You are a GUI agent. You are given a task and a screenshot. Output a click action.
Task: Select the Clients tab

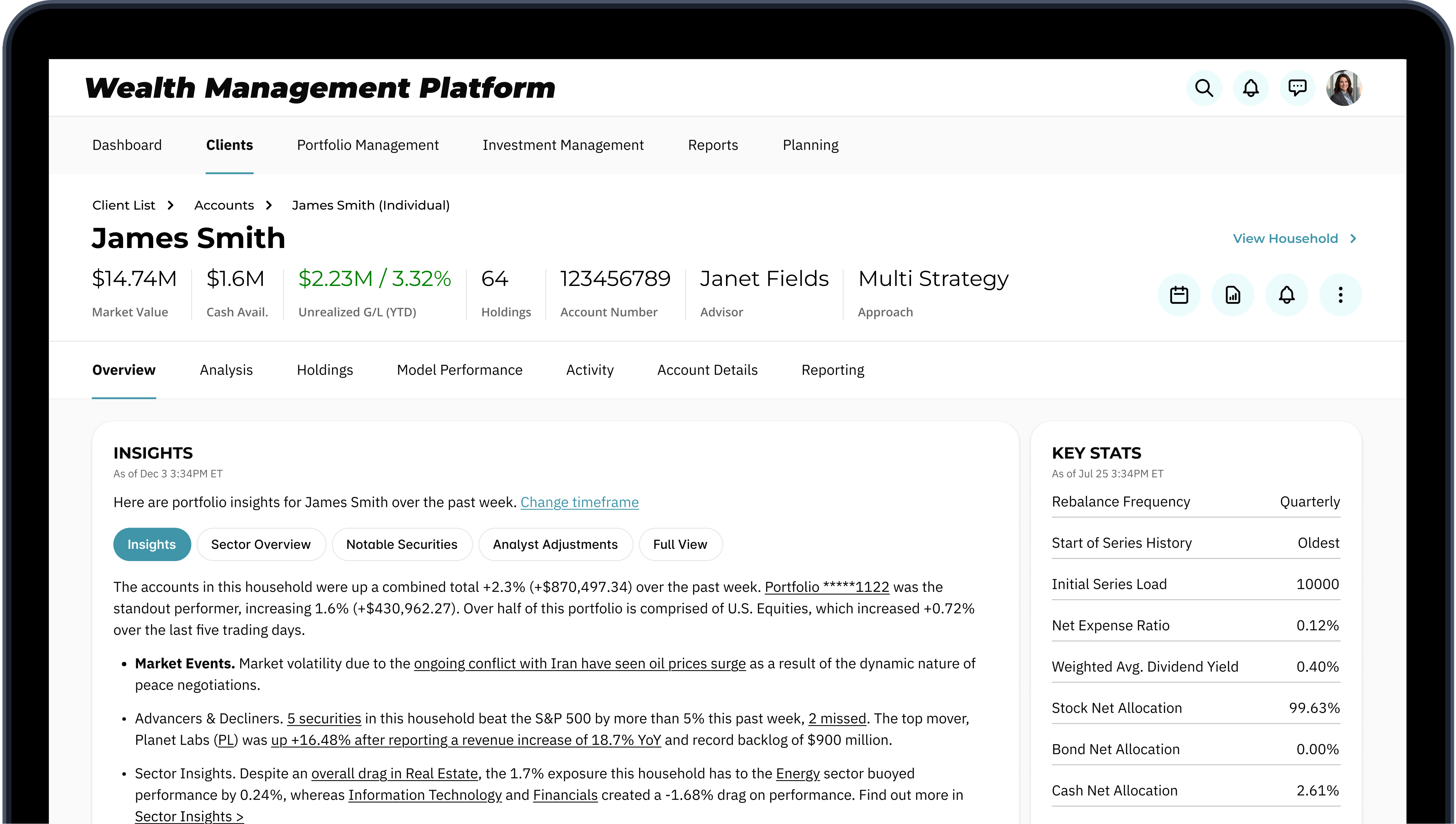click(229, 145)
